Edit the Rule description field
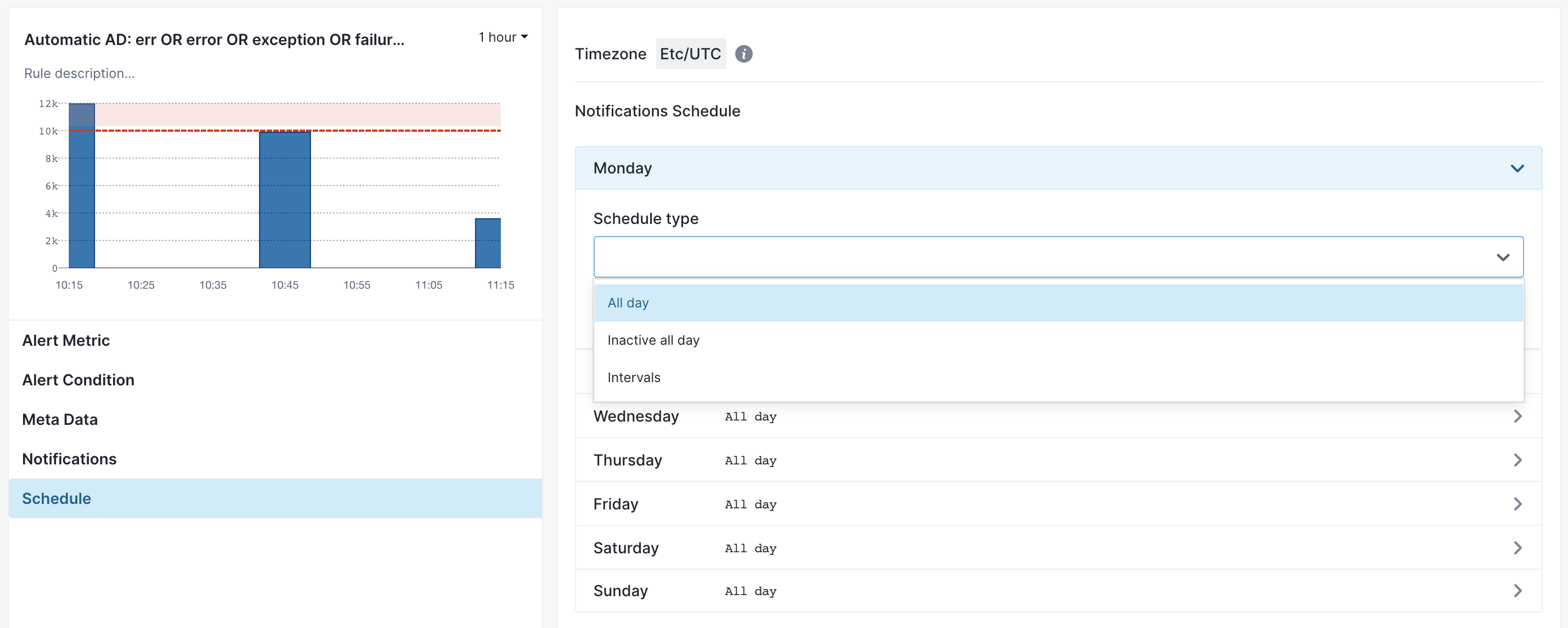Viewport: 1568px width, 628px height. point(79,73)
